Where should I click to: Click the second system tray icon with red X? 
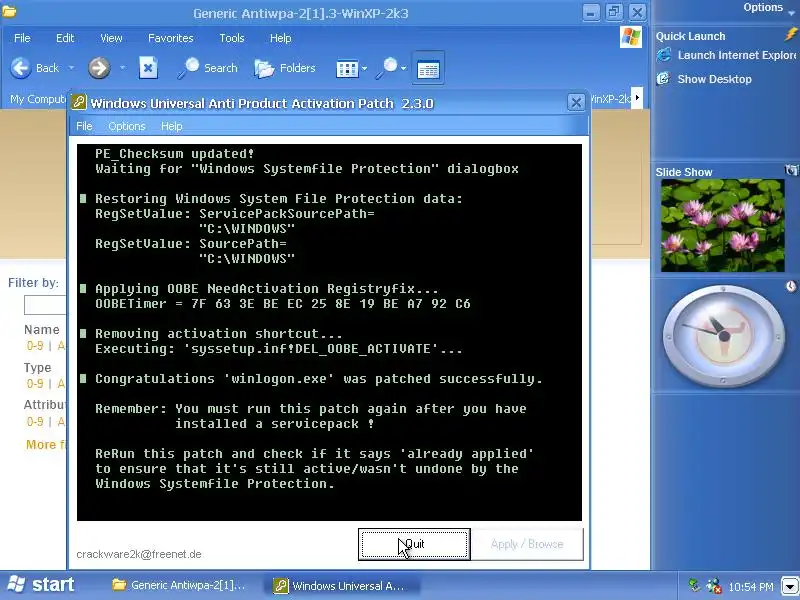[713, 586]
